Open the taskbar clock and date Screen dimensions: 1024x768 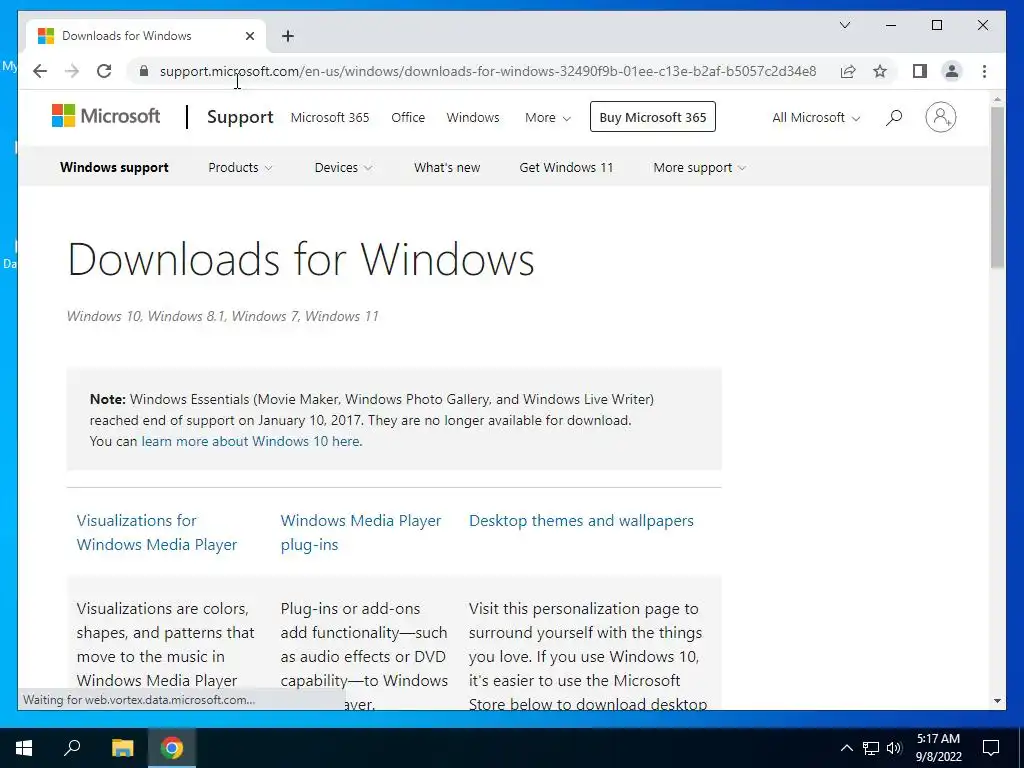[x=938, y=748]
